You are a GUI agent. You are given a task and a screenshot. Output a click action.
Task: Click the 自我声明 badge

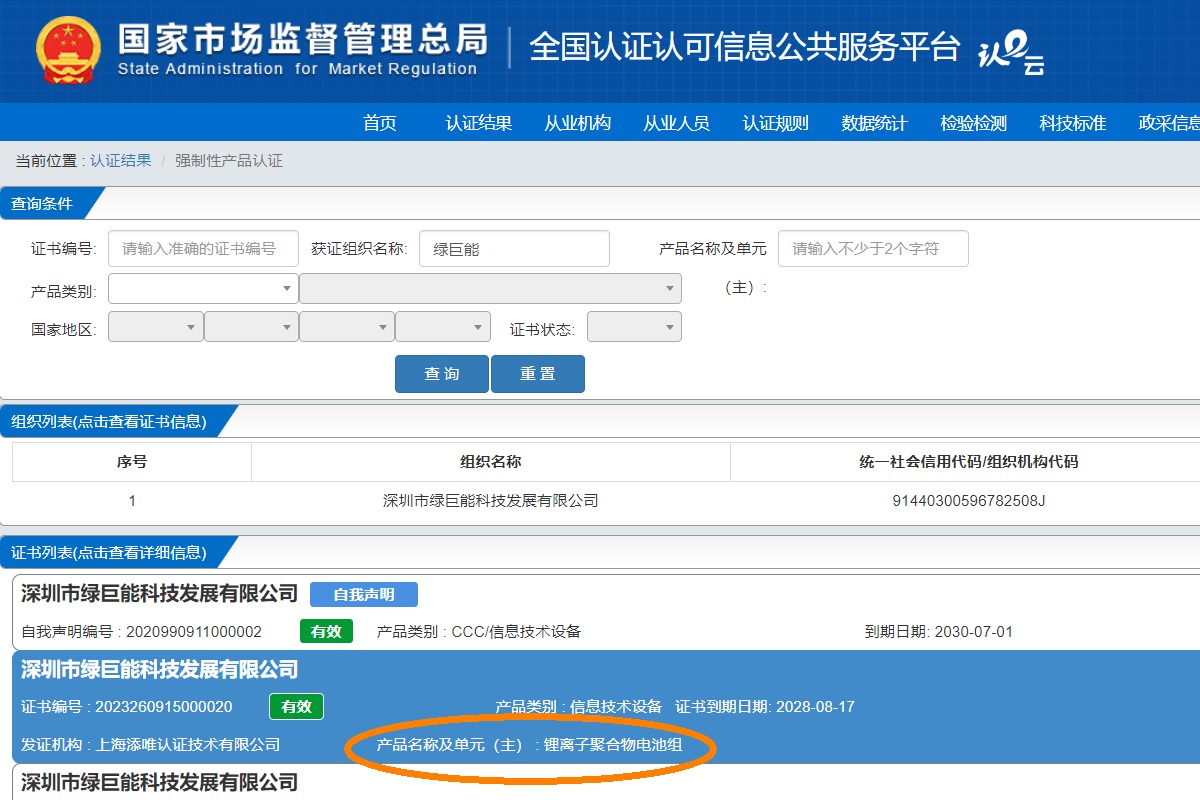(363, 594)
